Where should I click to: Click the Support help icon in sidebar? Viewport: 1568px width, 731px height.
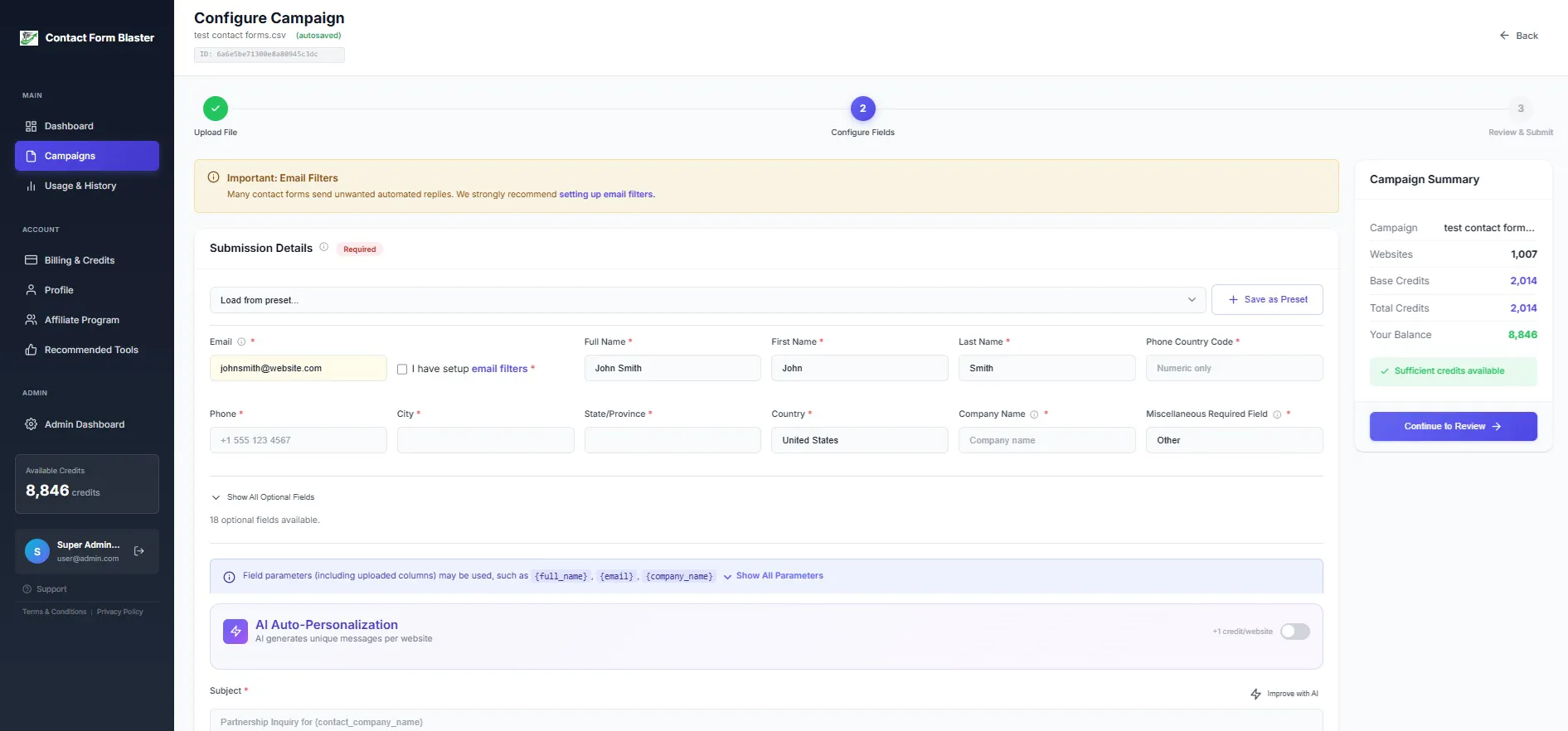click(x=27, y=589)
